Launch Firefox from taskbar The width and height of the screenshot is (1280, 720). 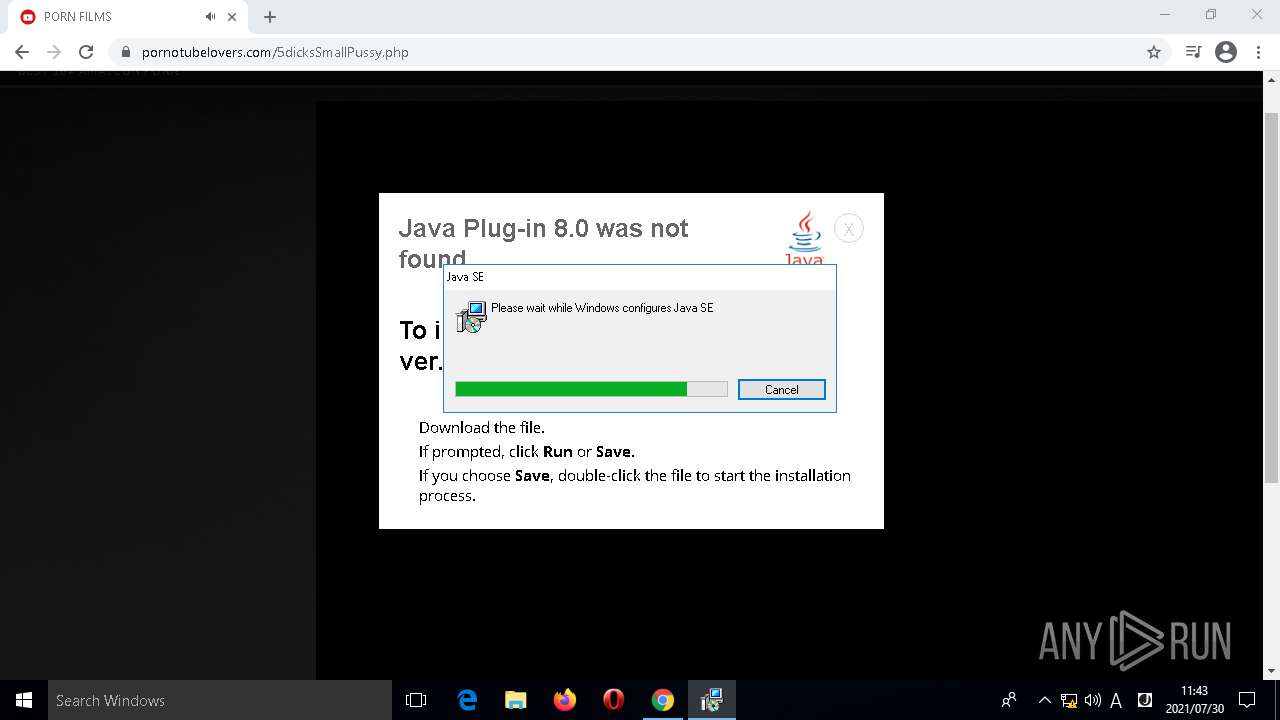[565, 700]
